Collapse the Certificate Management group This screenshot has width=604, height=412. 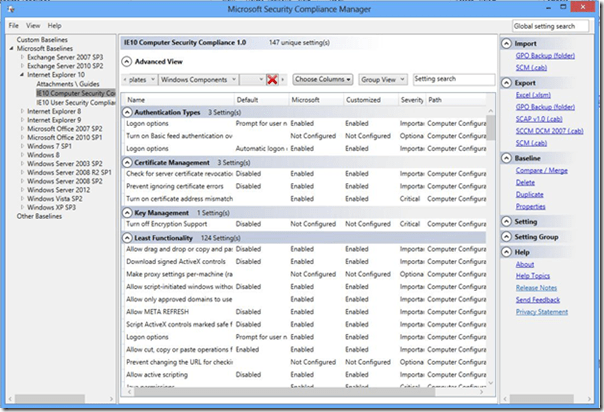point(127,162)
